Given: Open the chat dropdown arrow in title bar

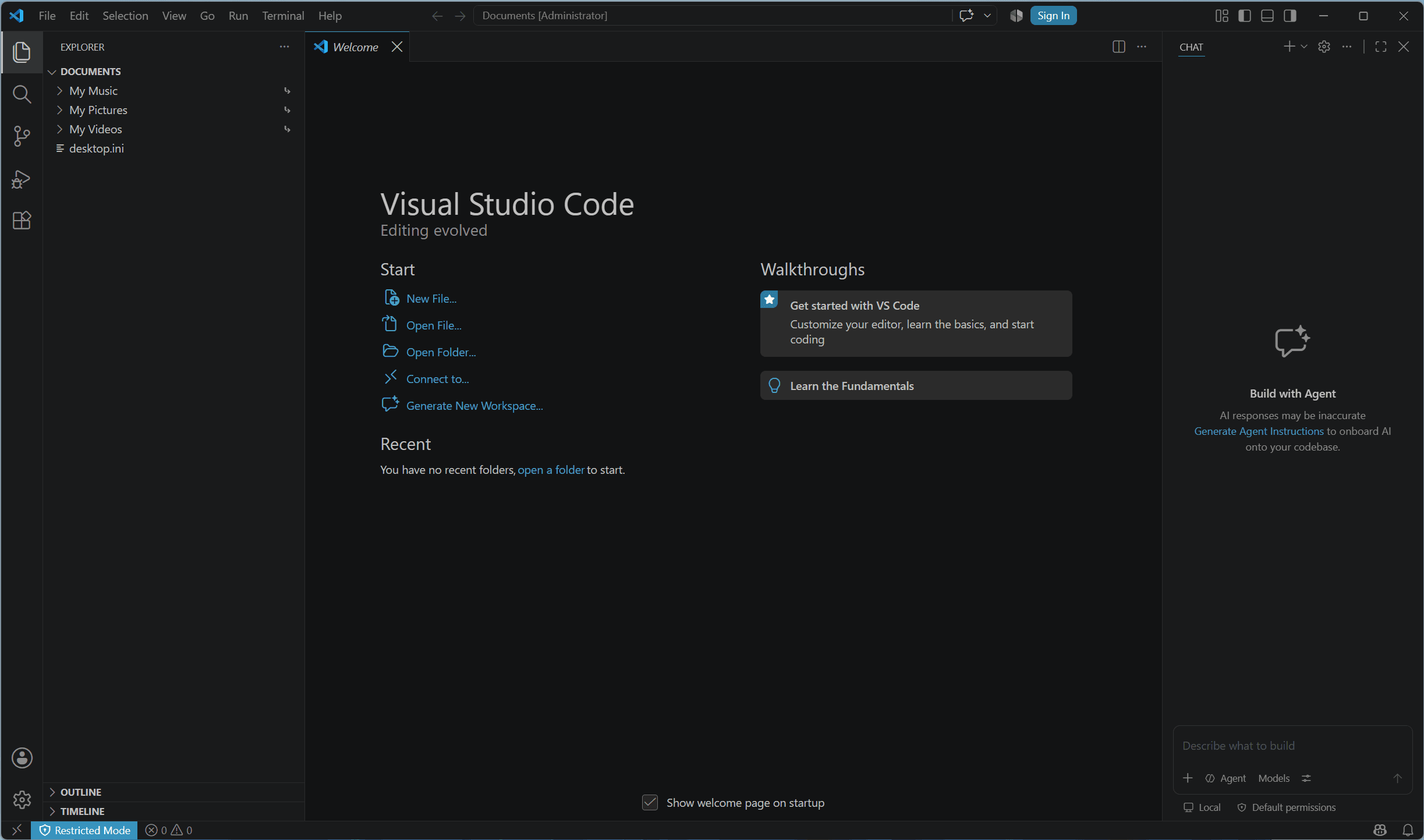Looking at the screenshot, I should [x=987, y=16].
